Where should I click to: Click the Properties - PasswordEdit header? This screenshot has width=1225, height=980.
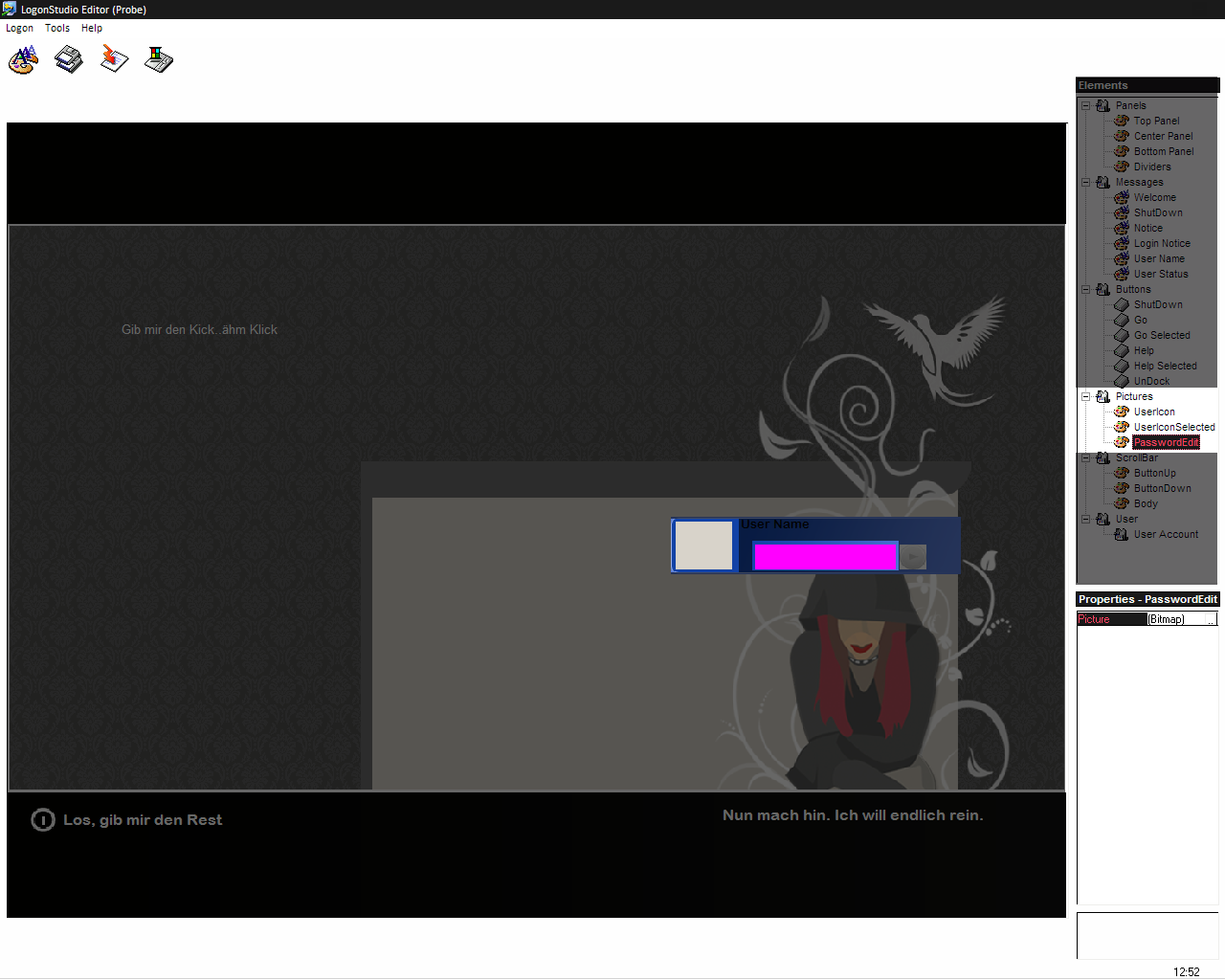click(1147, 599)
